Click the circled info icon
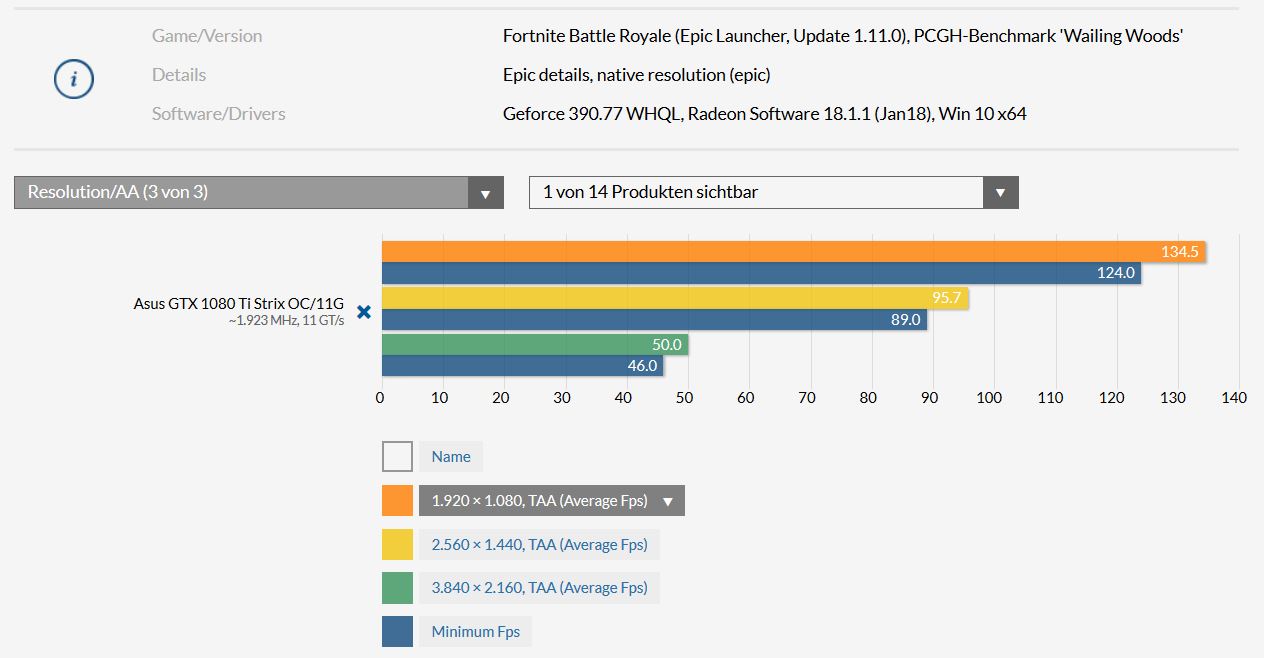The height and width of the screenshot is (658, 1267). (x=74, y=78)
